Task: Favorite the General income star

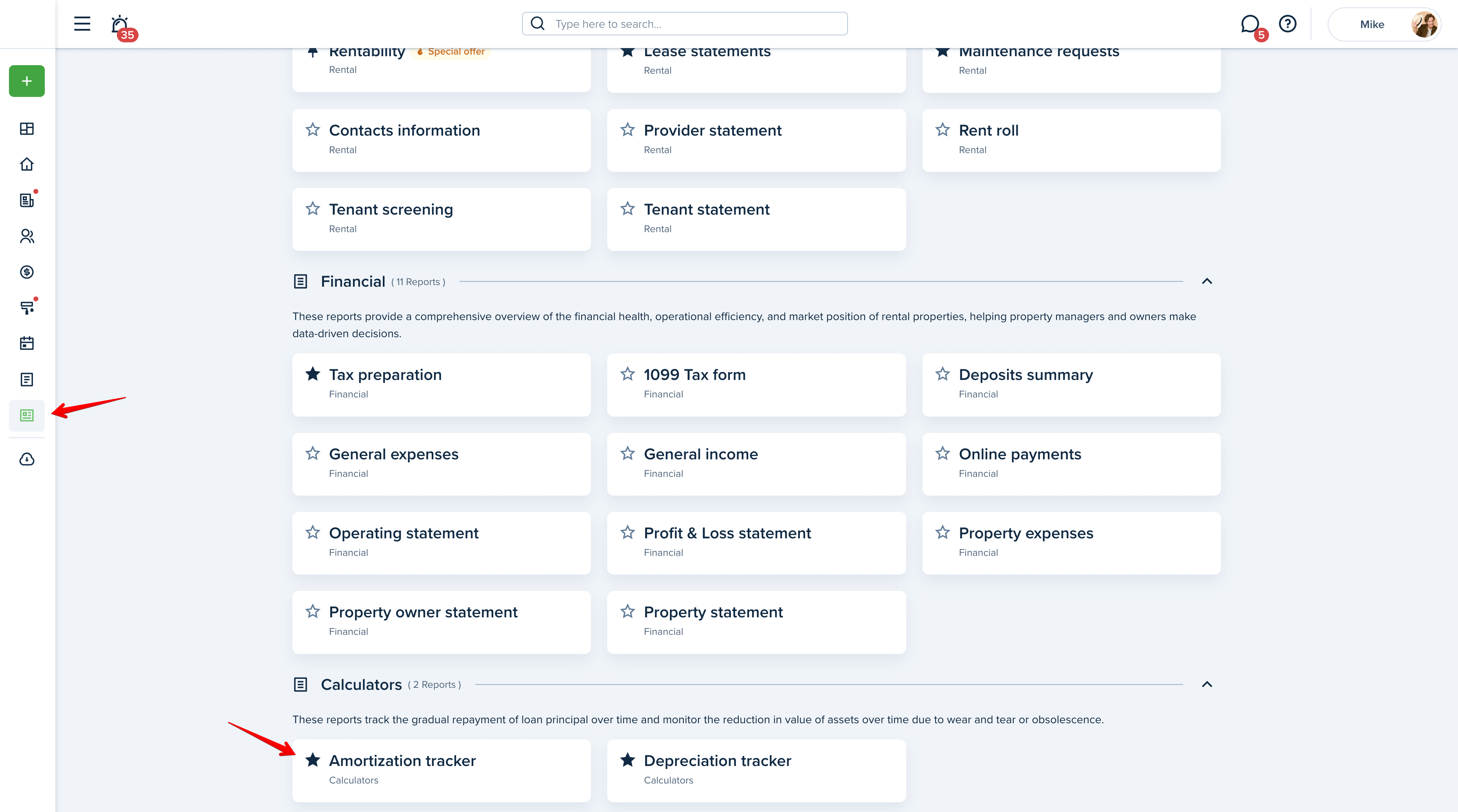Action: [x=627, y=453]
